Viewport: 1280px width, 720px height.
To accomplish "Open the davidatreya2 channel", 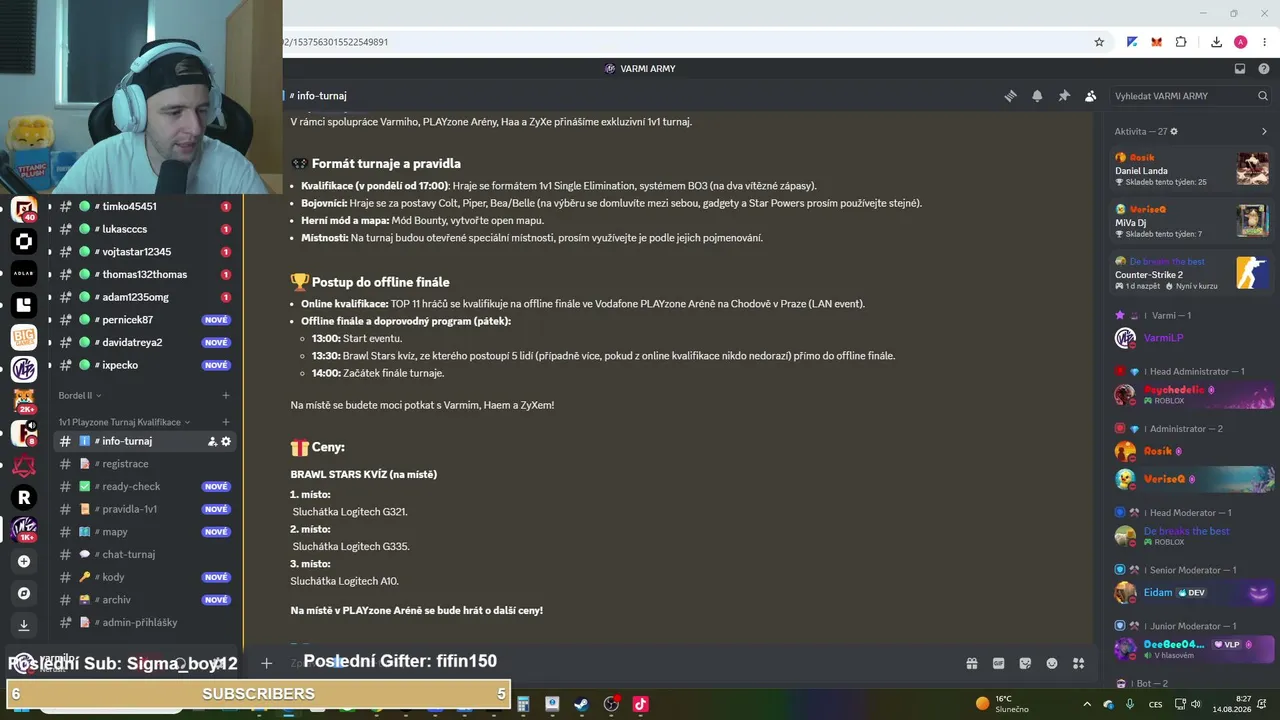I will coord(145,342).
